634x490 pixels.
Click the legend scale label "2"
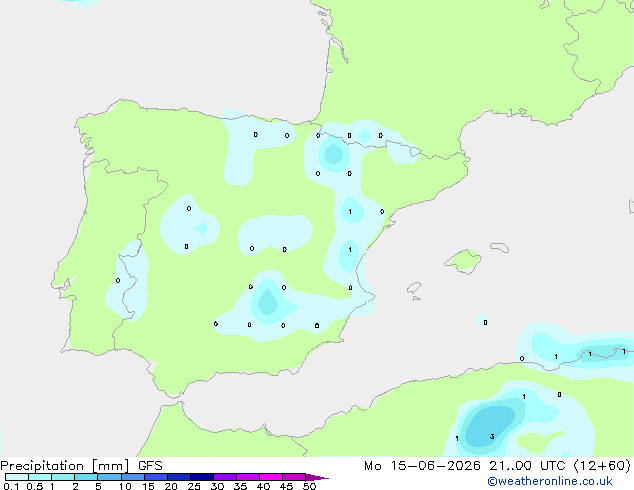coord(75,486)
